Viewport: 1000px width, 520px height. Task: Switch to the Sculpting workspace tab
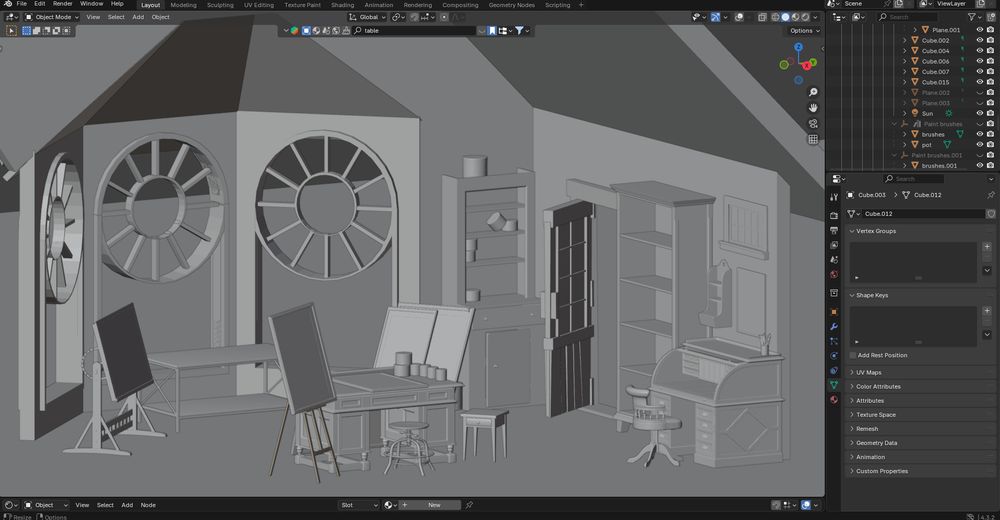(220, 4)
